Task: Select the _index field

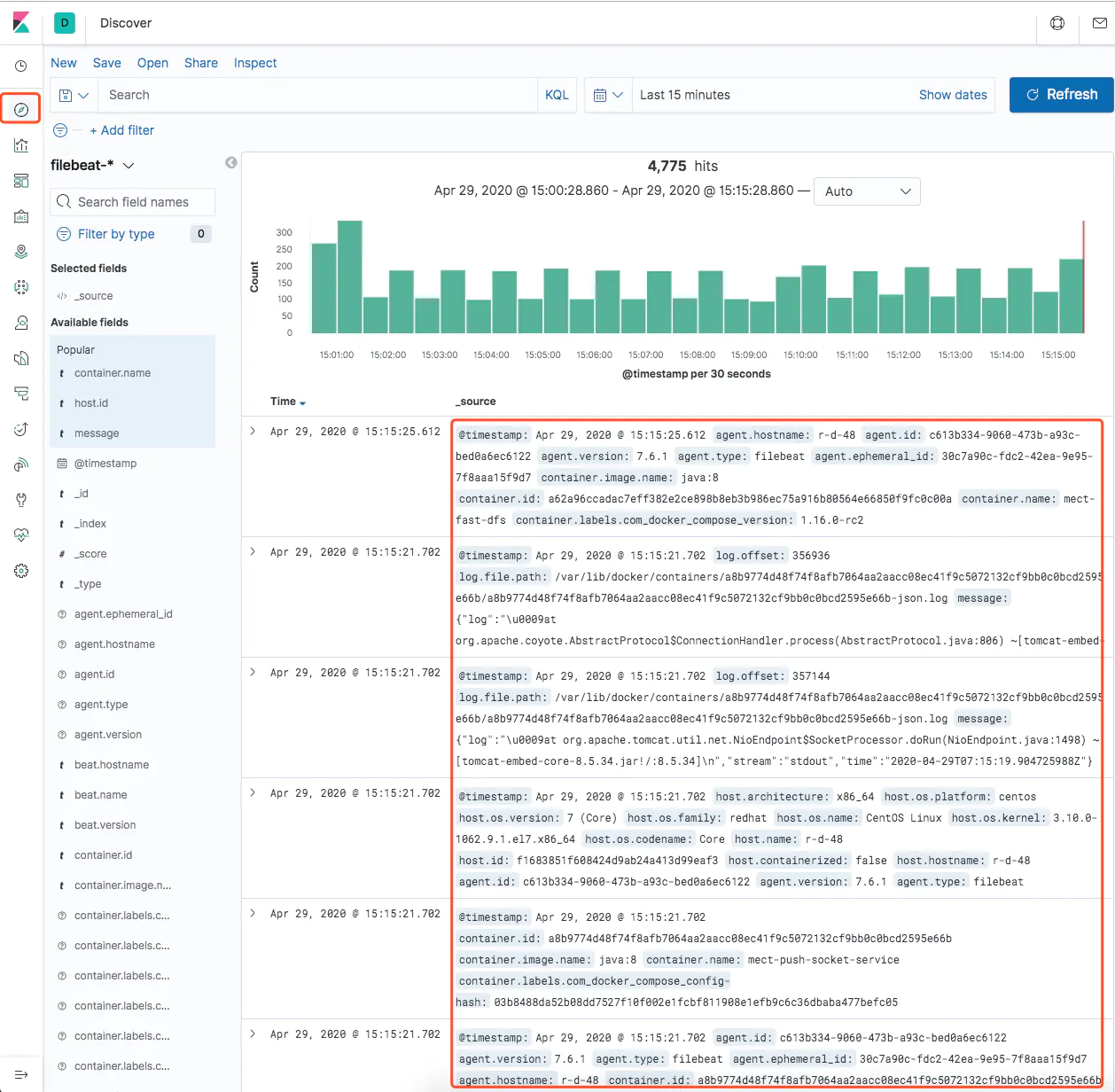Action: [90, 524]
